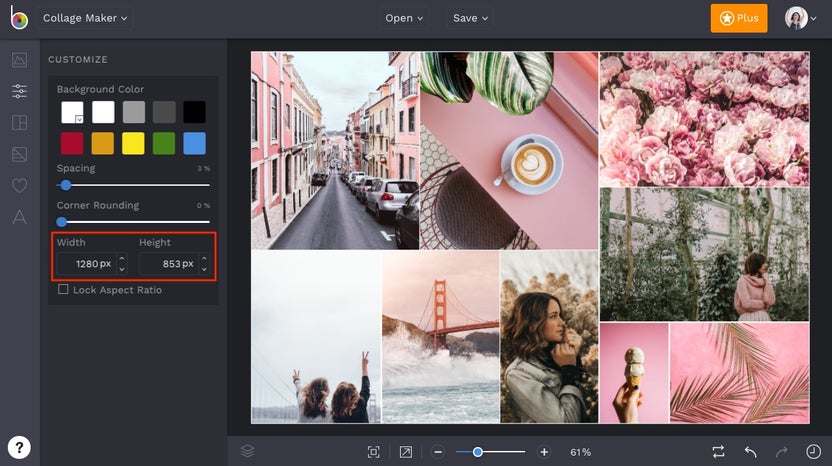Click the undo arrow icon
Image resolution: width=832 pixels, height=466 pixels.
pyautogui.click(x=750, y=452)
